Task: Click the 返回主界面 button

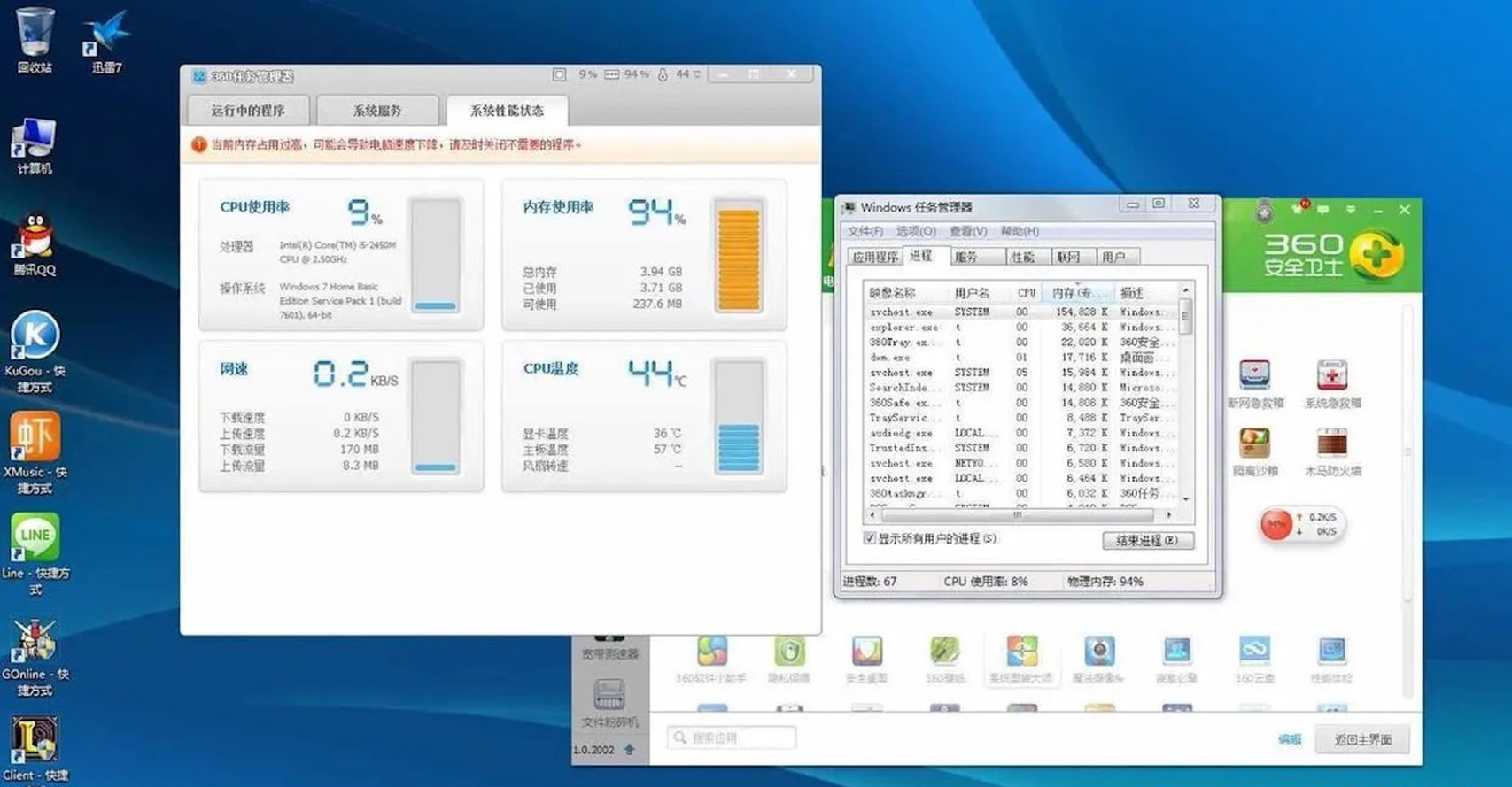Action: [1362, 739]
